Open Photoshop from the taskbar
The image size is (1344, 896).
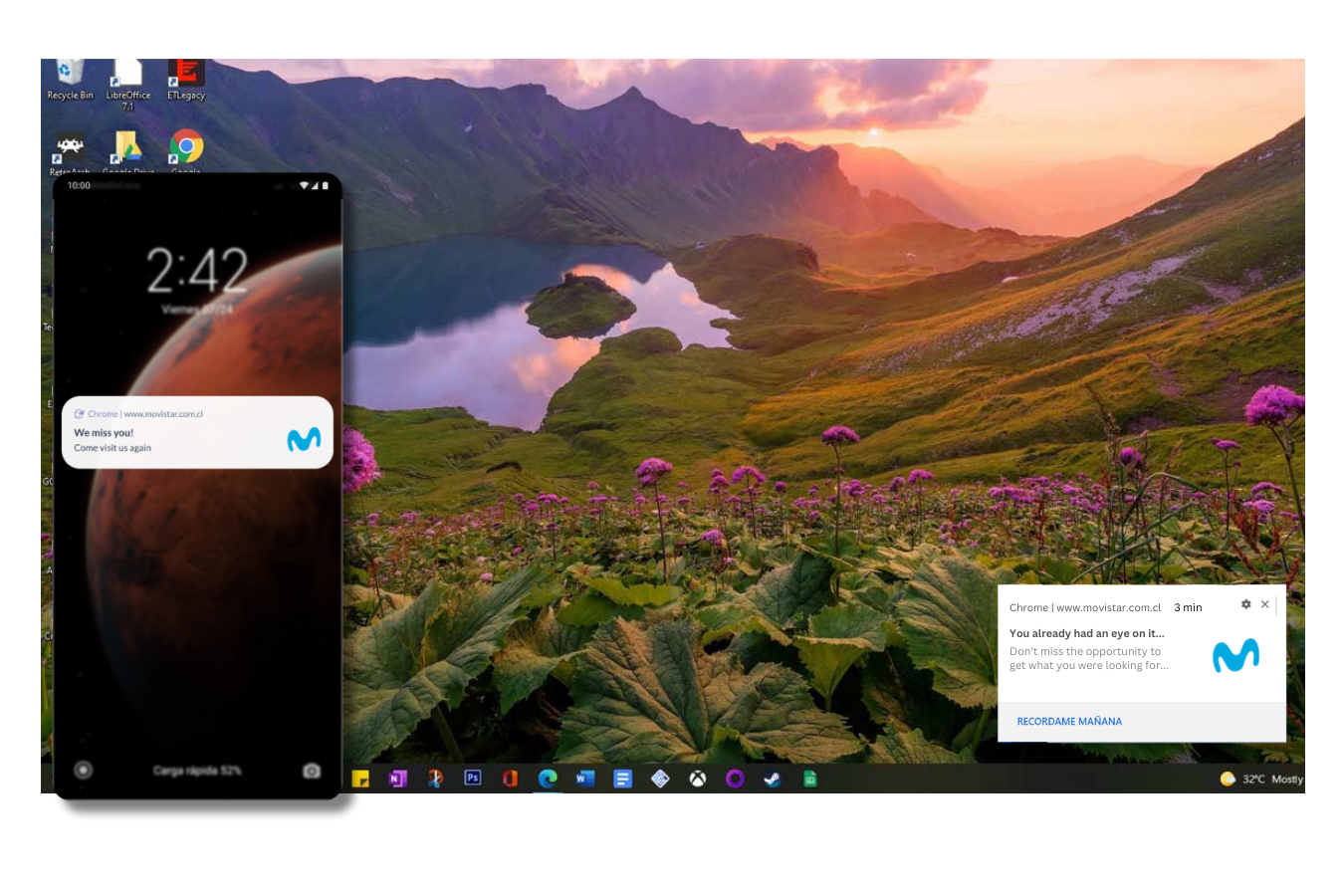click(x=473, y=779)
